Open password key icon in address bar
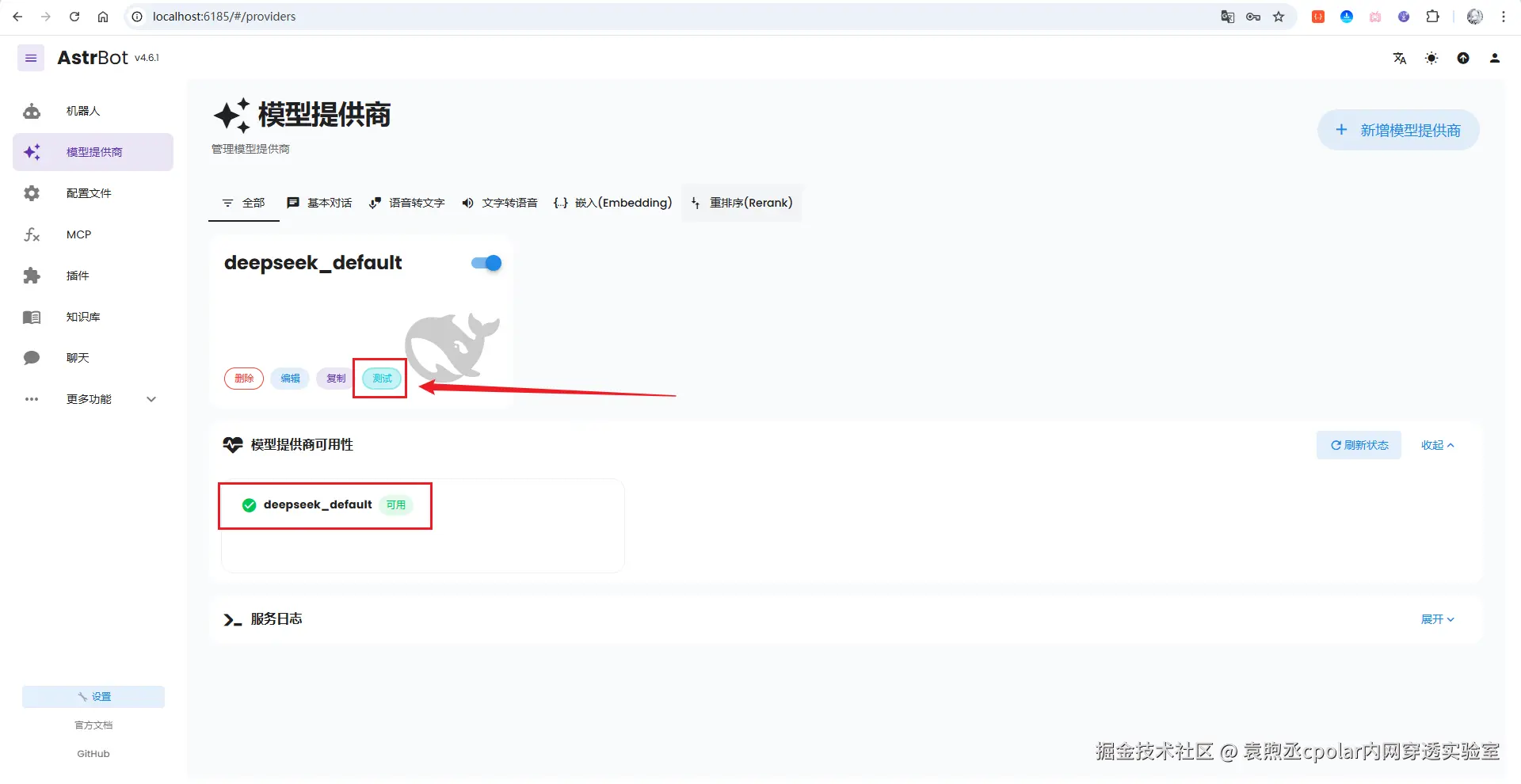The width and height of the screenshot is (1521, 784). click(x=1253, y=17)
